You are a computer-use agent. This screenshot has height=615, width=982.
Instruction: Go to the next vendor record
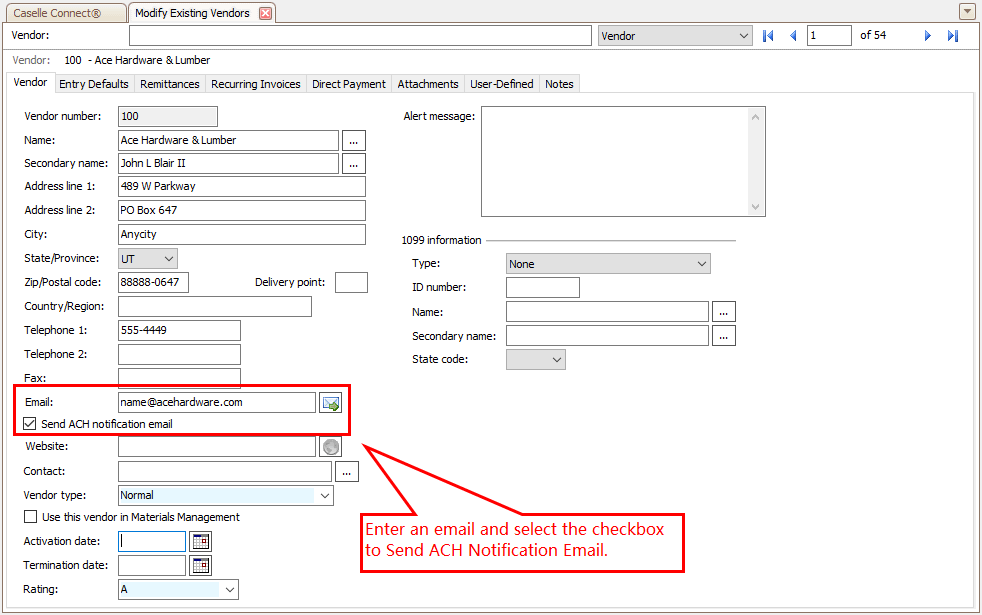928,36
